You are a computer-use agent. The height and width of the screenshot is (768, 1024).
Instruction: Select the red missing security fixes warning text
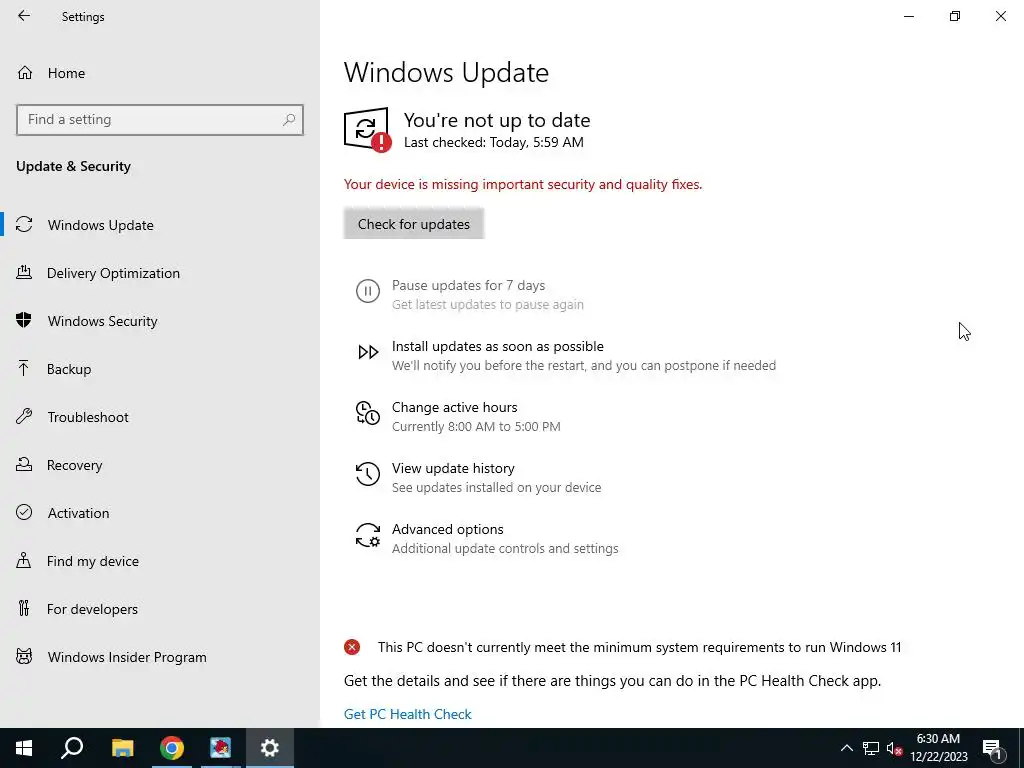[x=523, y=184]
